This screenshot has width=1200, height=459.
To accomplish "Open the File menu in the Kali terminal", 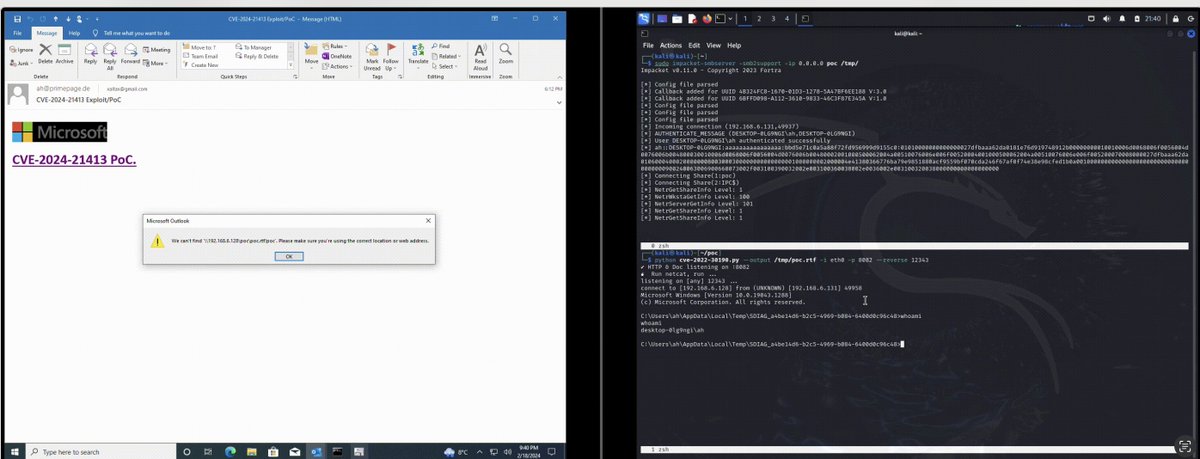I will [x=649, y=45].
